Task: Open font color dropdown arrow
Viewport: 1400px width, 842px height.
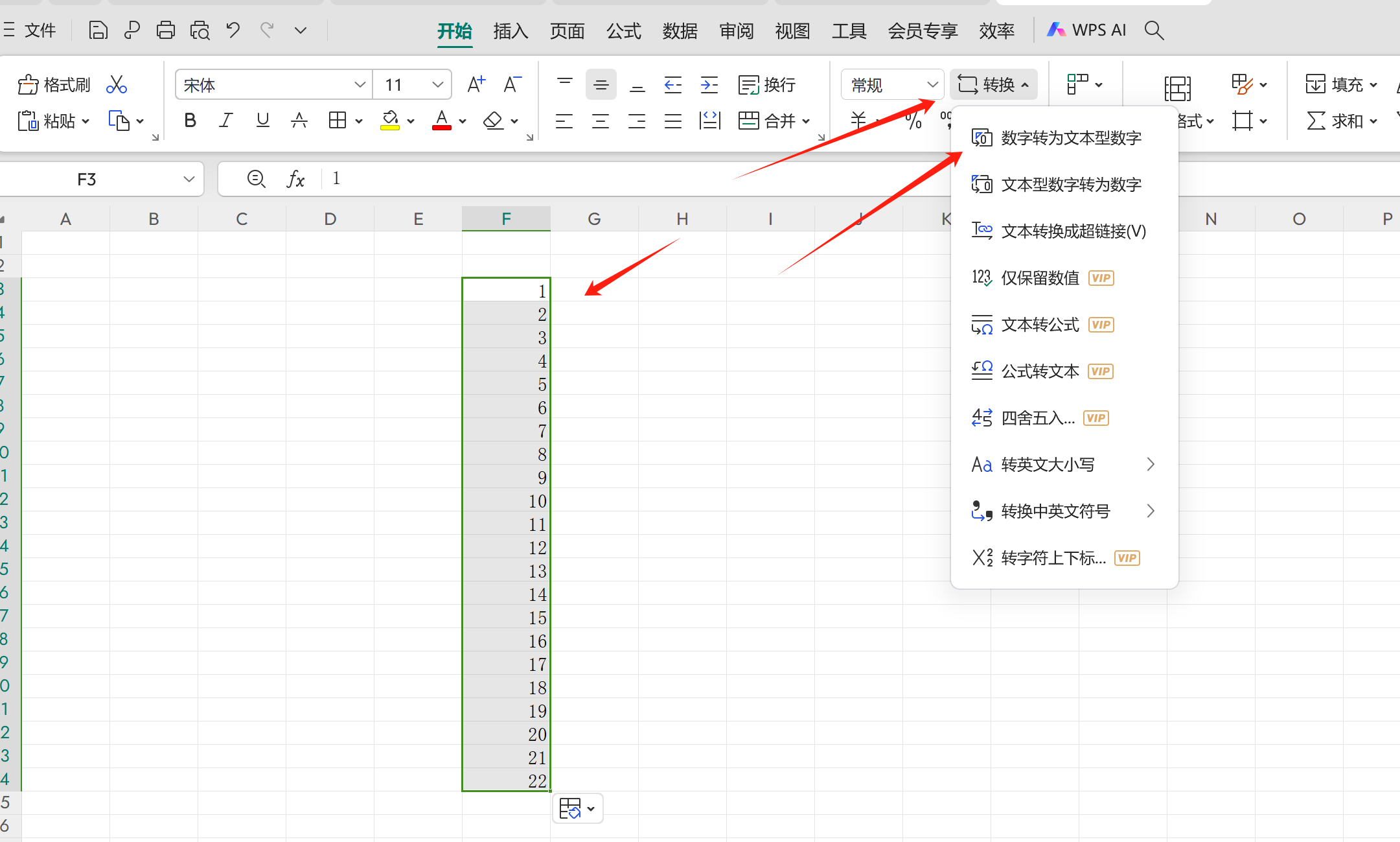Action: click(463, 121)
